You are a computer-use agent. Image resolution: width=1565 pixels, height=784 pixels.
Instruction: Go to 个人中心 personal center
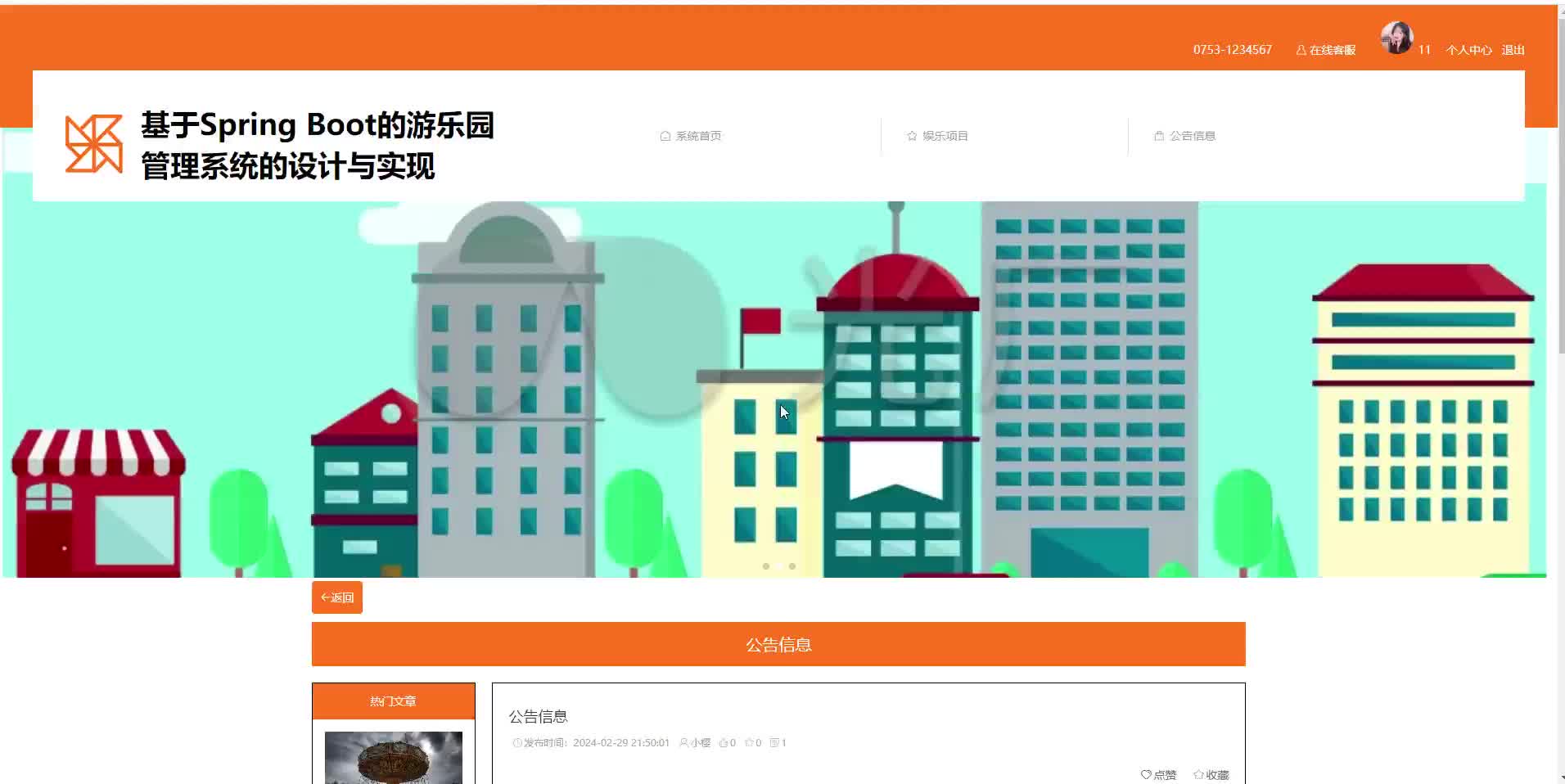[x=1468, y=50]
